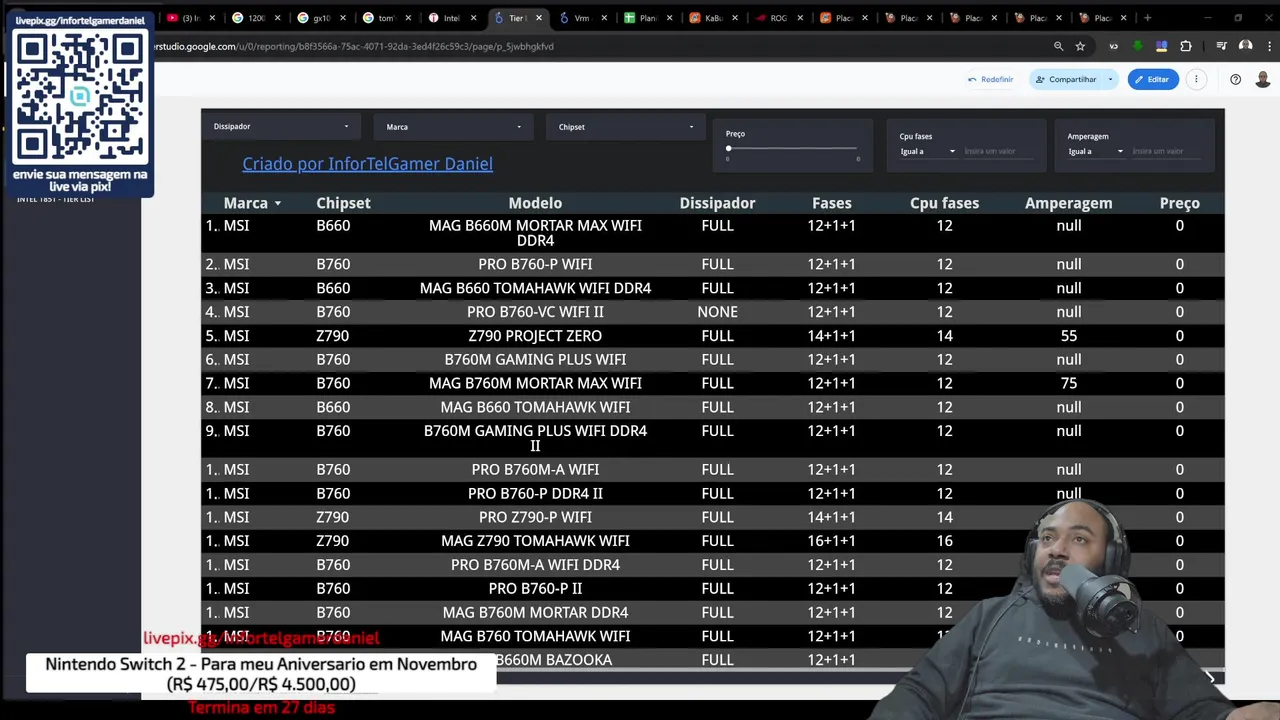1280x720 pixels.
Task: Sort table by Fases column header
Action: pos(831,203)
